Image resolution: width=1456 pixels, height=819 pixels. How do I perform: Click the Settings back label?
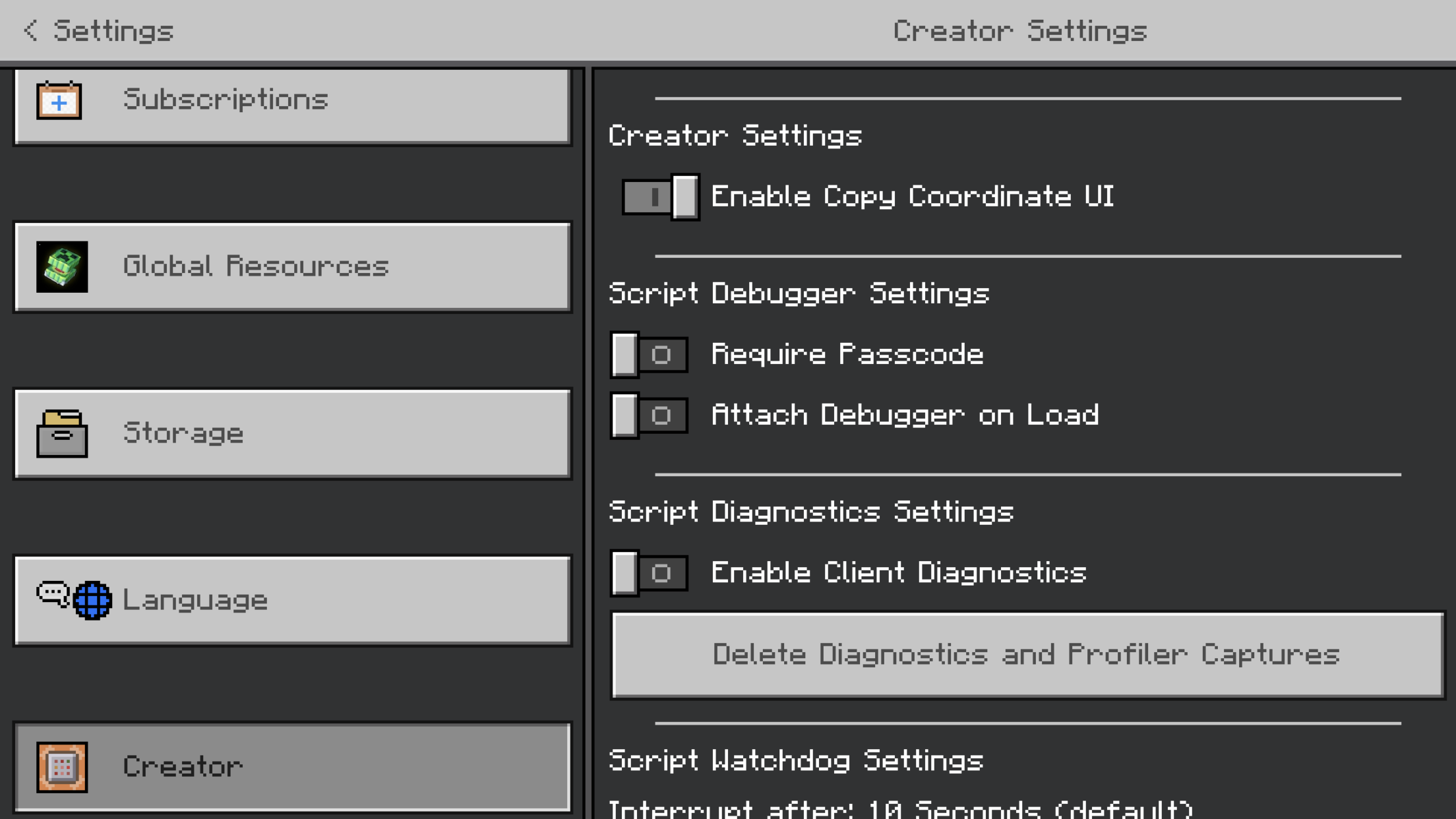pos(113,31)
